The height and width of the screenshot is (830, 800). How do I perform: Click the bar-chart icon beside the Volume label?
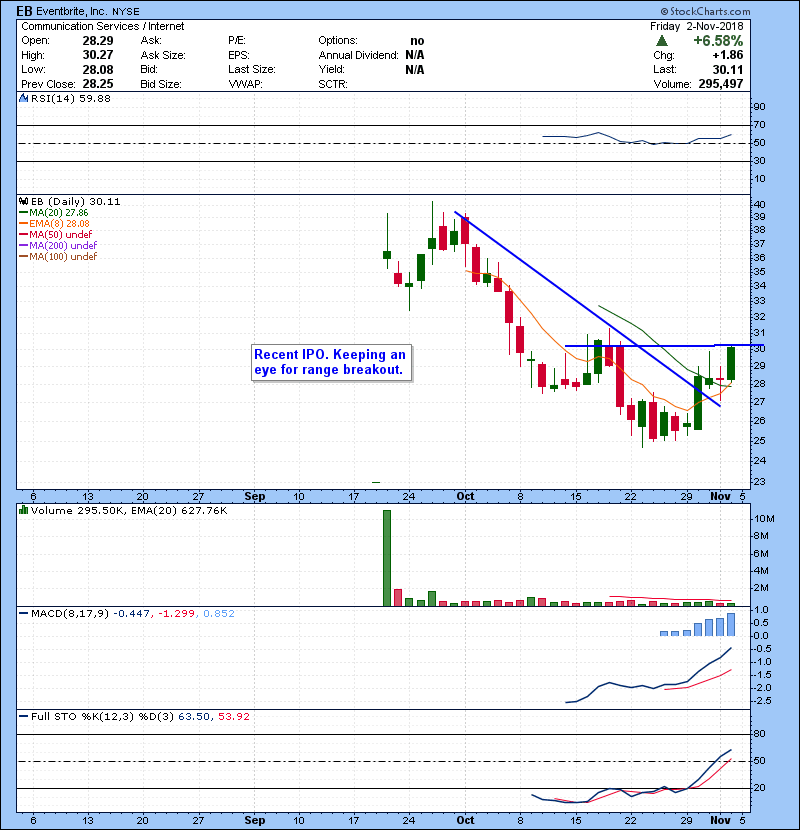[x=23, y=510]
